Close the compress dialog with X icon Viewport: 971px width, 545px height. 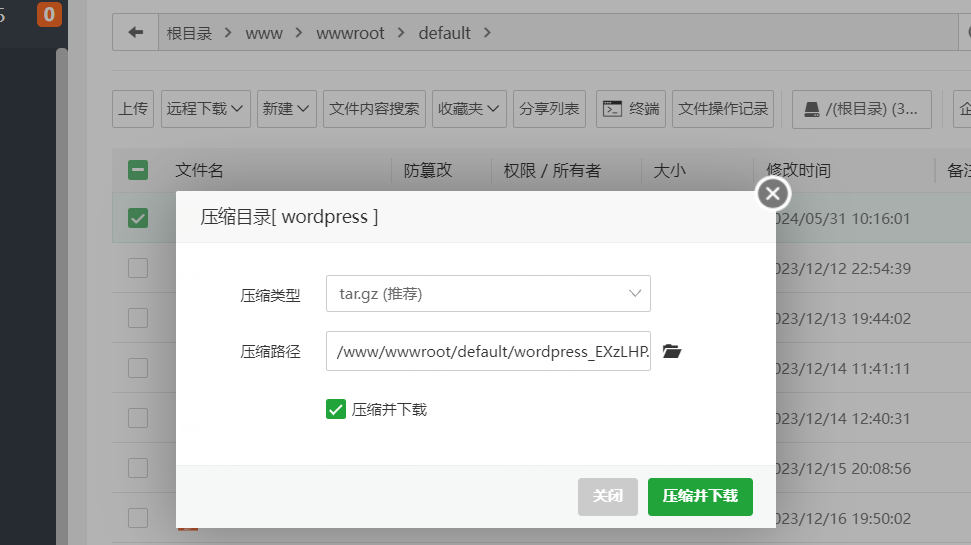pyautogui.click(x=772, y=193)
